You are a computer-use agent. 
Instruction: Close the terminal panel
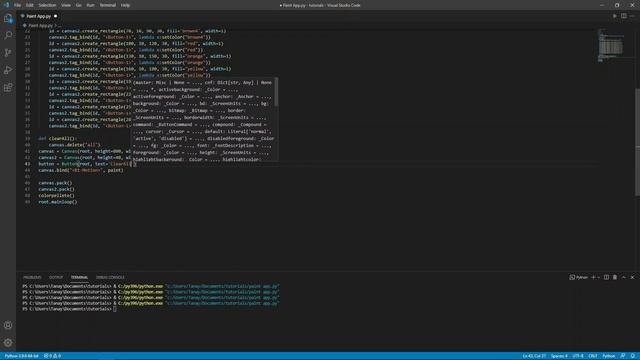coord(632,277)
